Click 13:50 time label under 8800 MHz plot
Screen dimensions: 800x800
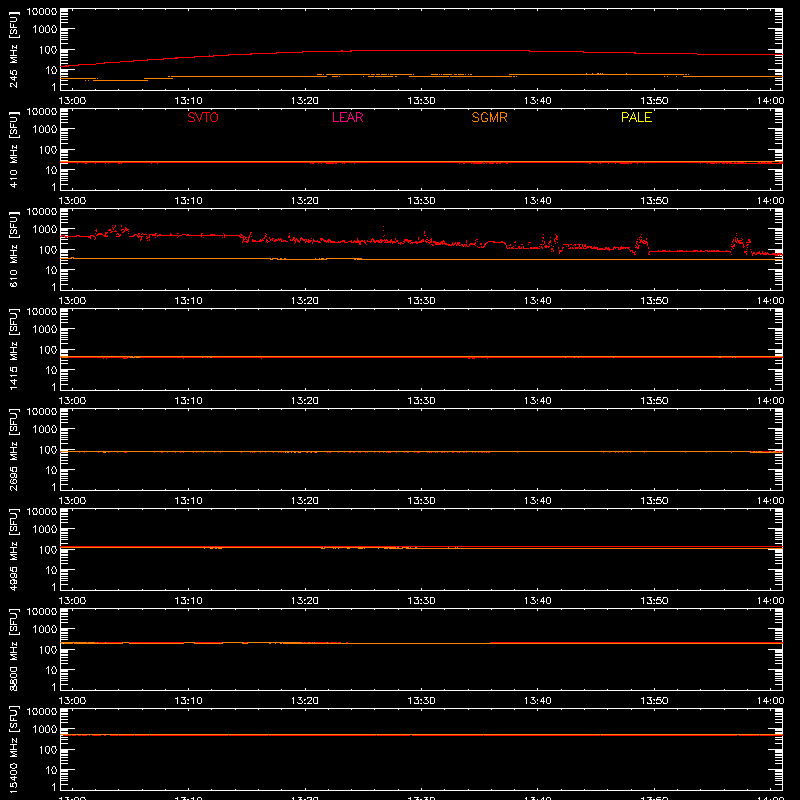pyautogui.click(x=654, y=701)
